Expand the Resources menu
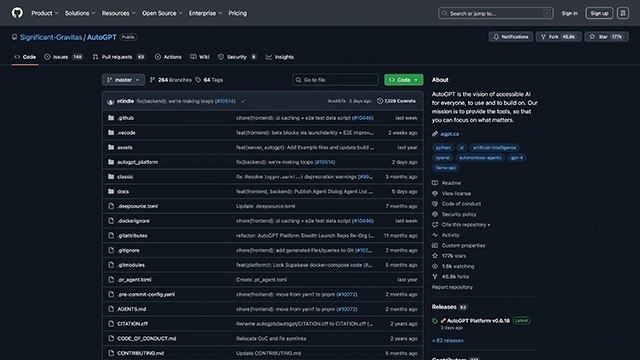Viewport: 640px width, 360px height. [x=119, y=13]
